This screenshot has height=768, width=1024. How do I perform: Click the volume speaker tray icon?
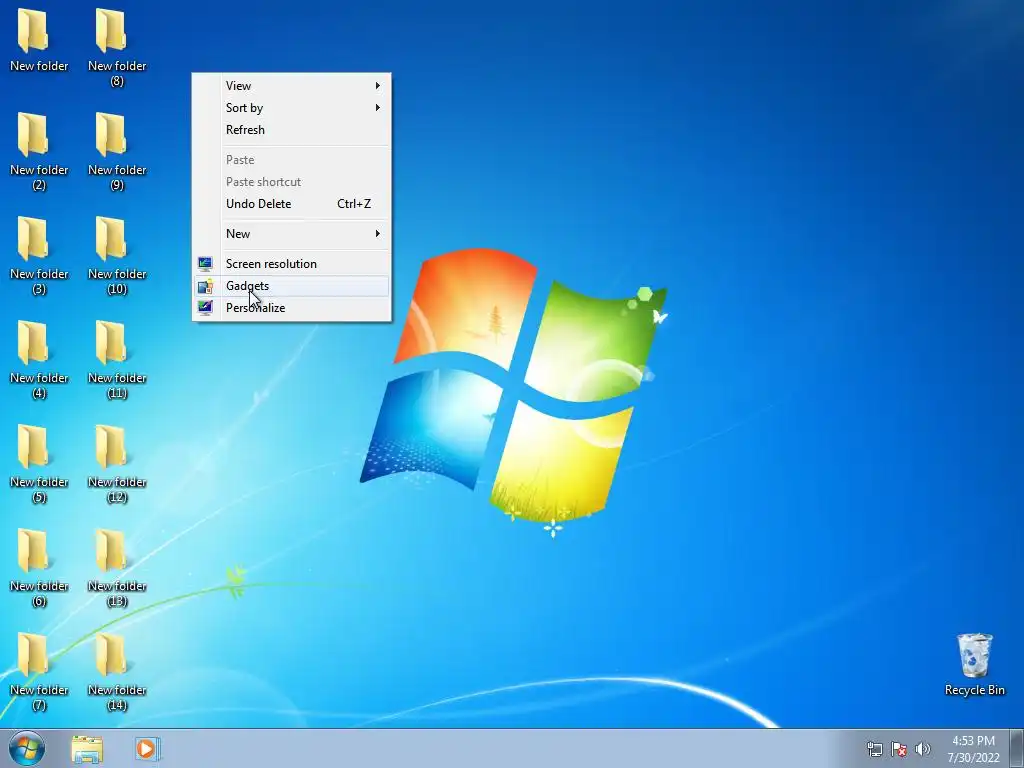(x=923, y=749)
